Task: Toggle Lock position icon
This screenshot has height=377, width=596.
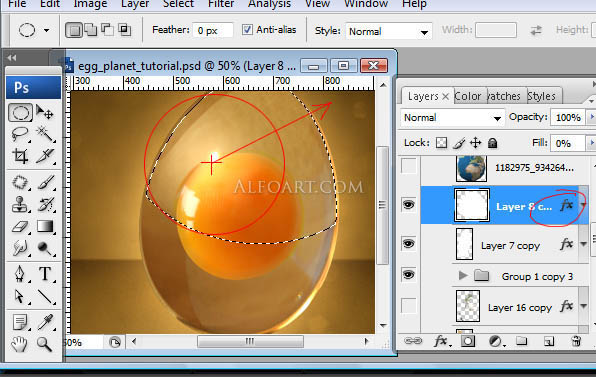Action: pos(476,143)
